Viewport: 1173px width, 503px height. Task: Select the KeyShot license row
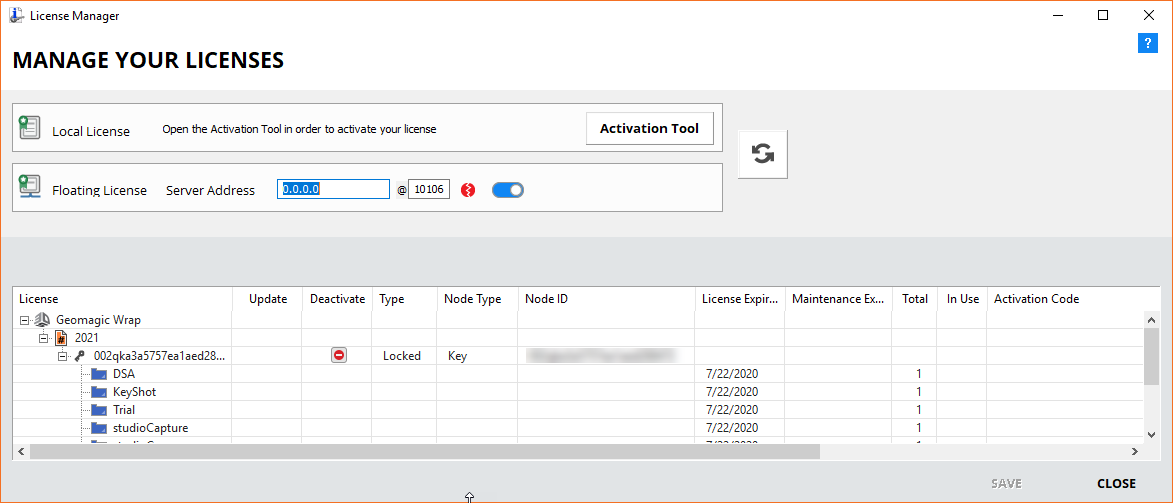(579, 391)
